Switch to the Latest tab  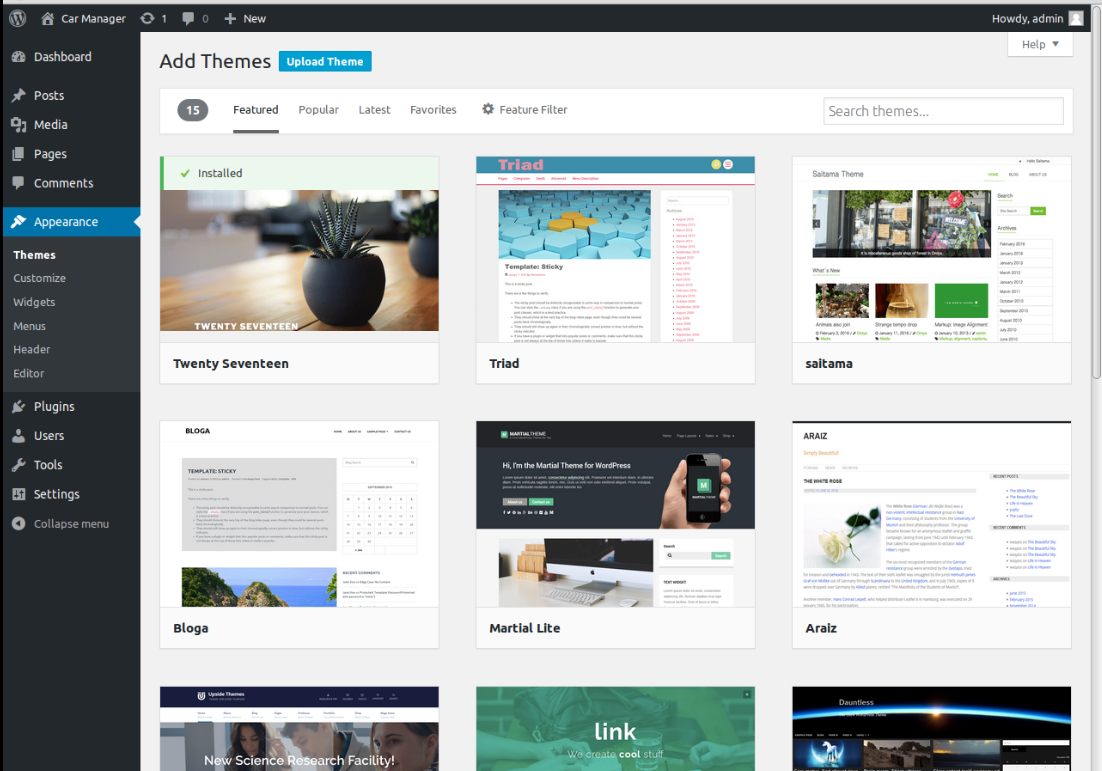(x=374, y=110)
